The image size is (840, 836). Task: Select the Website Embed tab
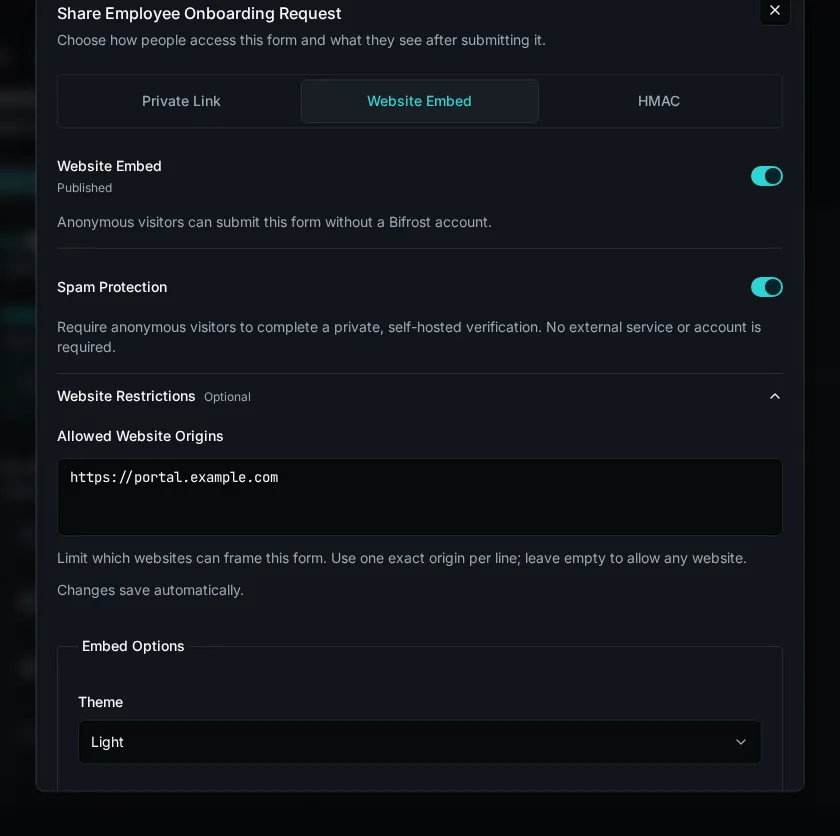(419, 101)
